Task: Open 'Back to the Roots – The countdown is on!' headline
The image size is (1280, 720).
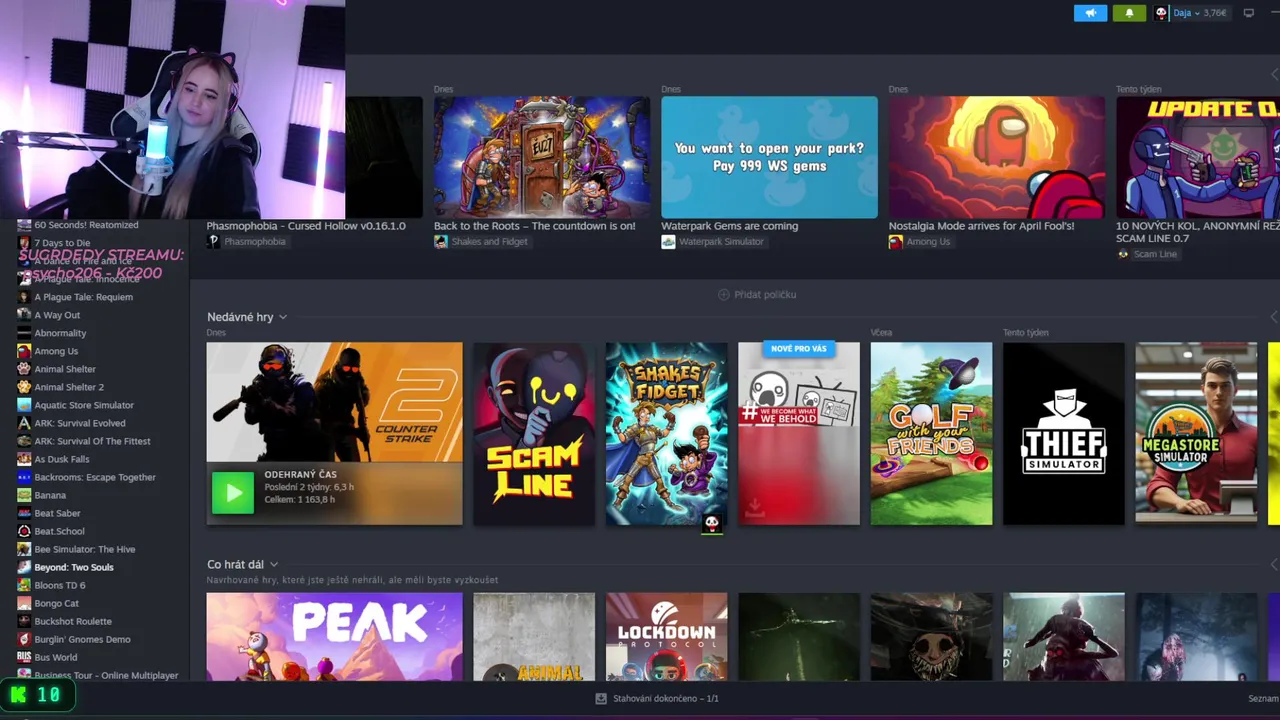Action: [x=535, y=226]
